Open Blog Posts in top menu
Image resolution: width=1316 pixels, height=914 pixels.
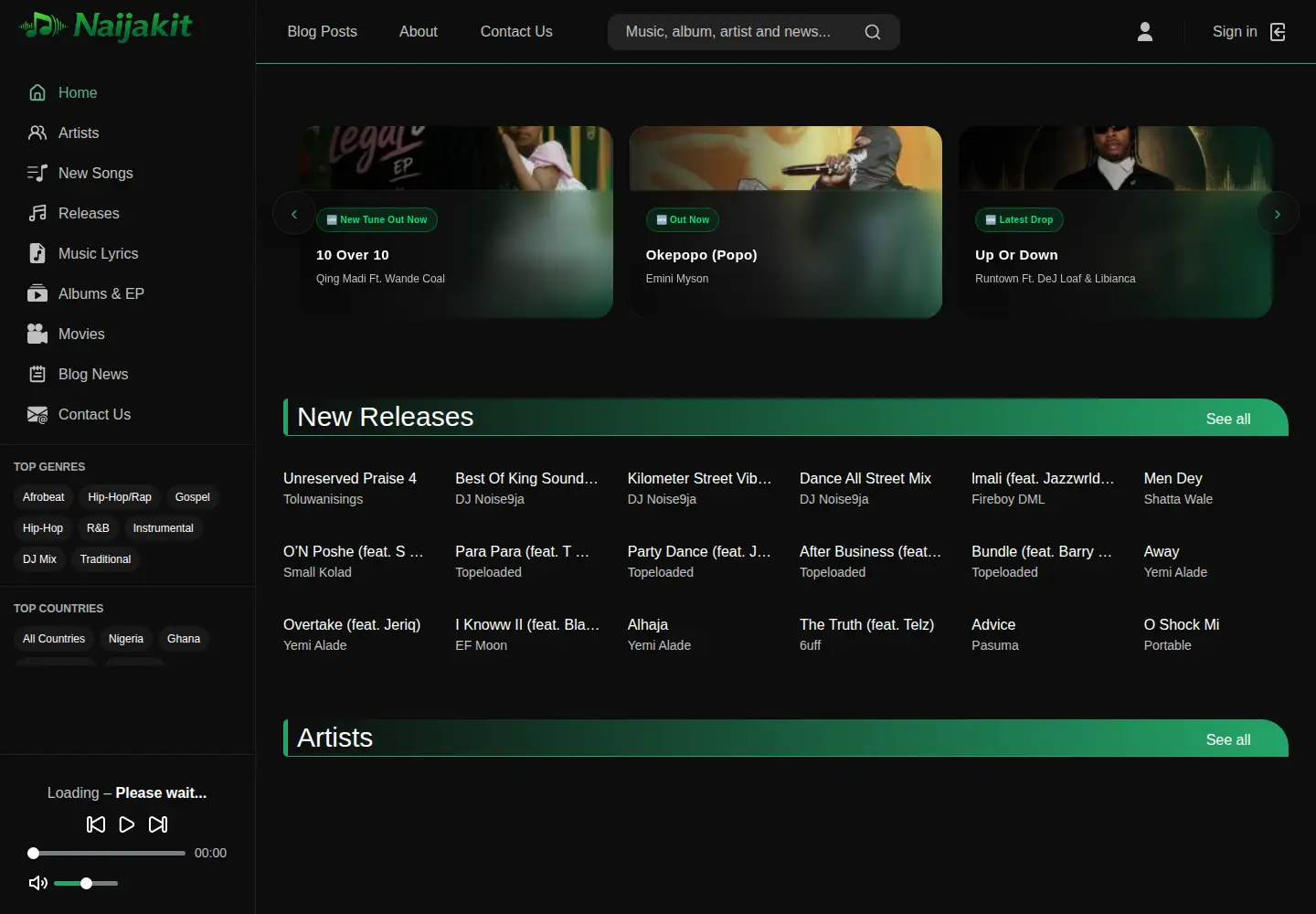point(323,32)
